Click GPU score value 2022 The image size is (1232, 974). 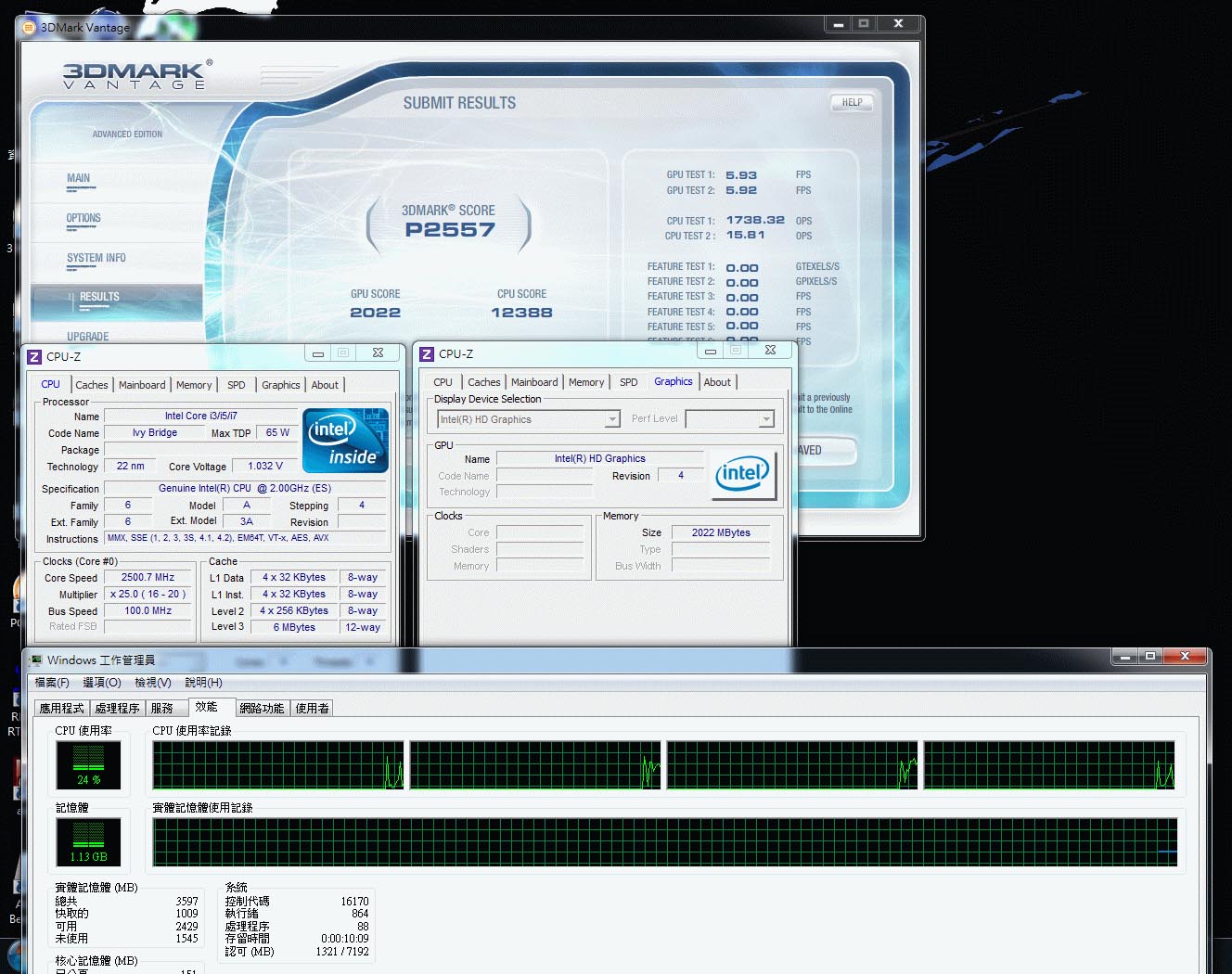coord(376,313)
